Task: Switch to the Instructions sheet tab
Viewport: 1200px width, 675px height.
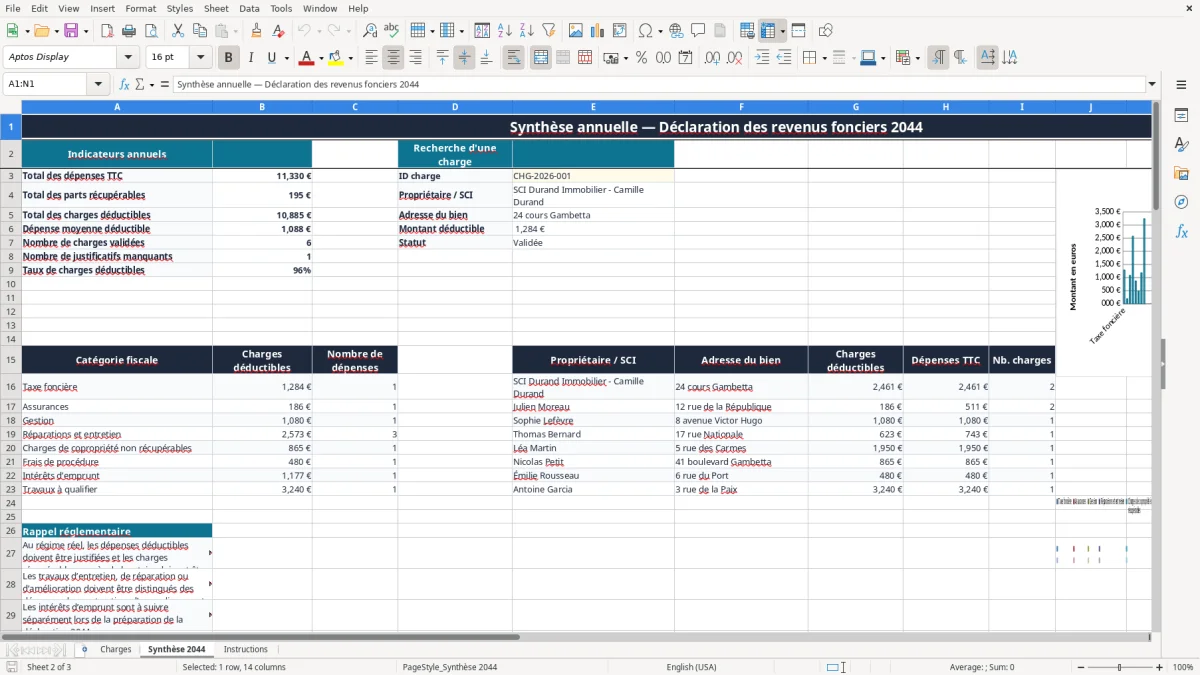Action: (246, 650)
